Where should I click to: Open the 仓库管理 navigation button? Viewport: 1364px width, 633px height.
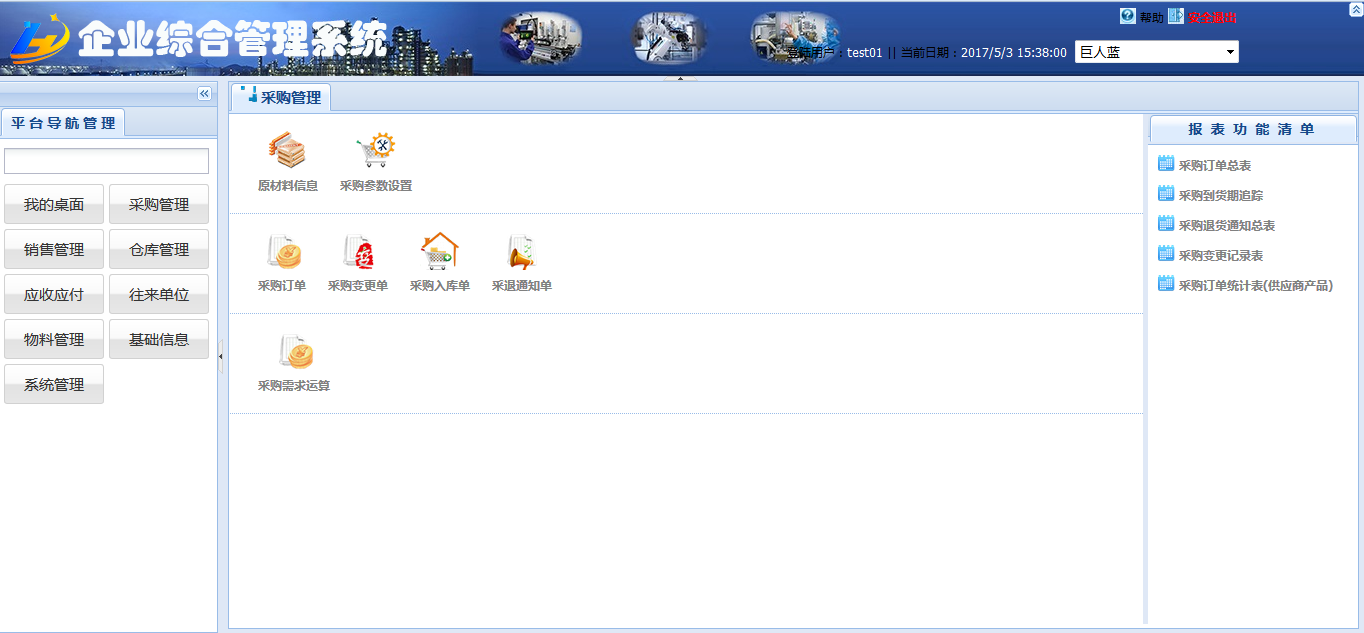(159, 250)
